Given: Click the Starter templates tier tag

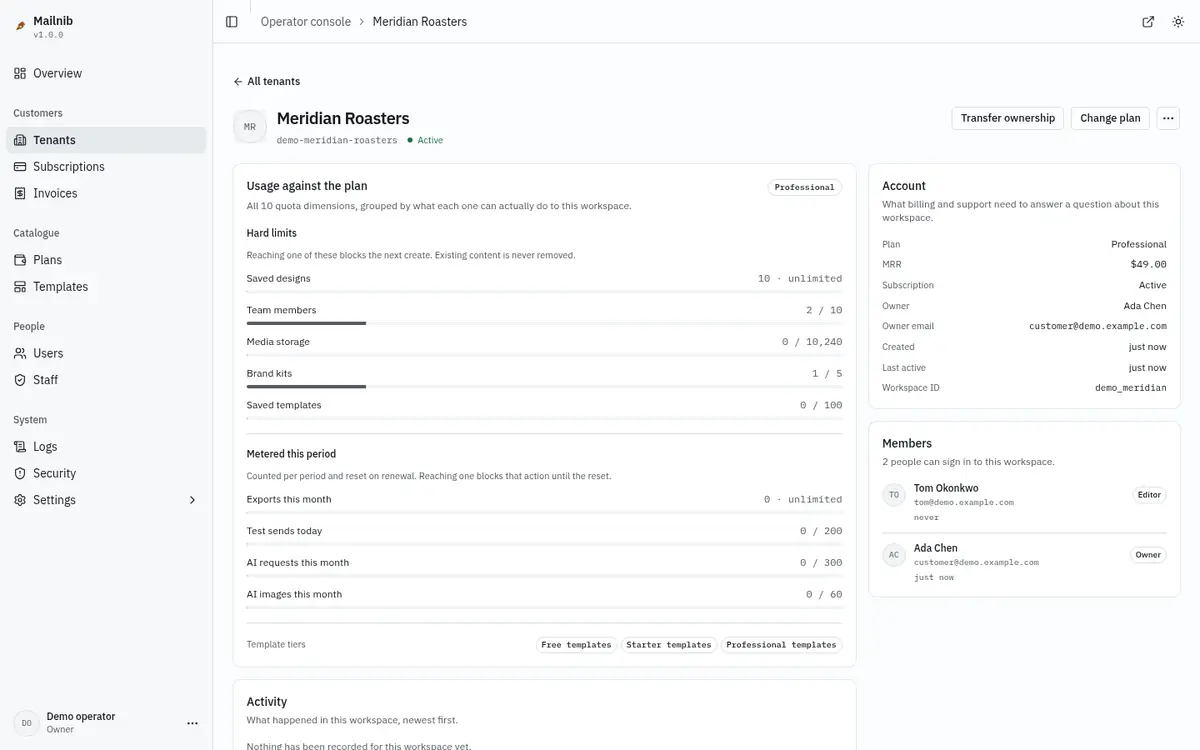Looking at the screenshot, I should tap(669, 645).
